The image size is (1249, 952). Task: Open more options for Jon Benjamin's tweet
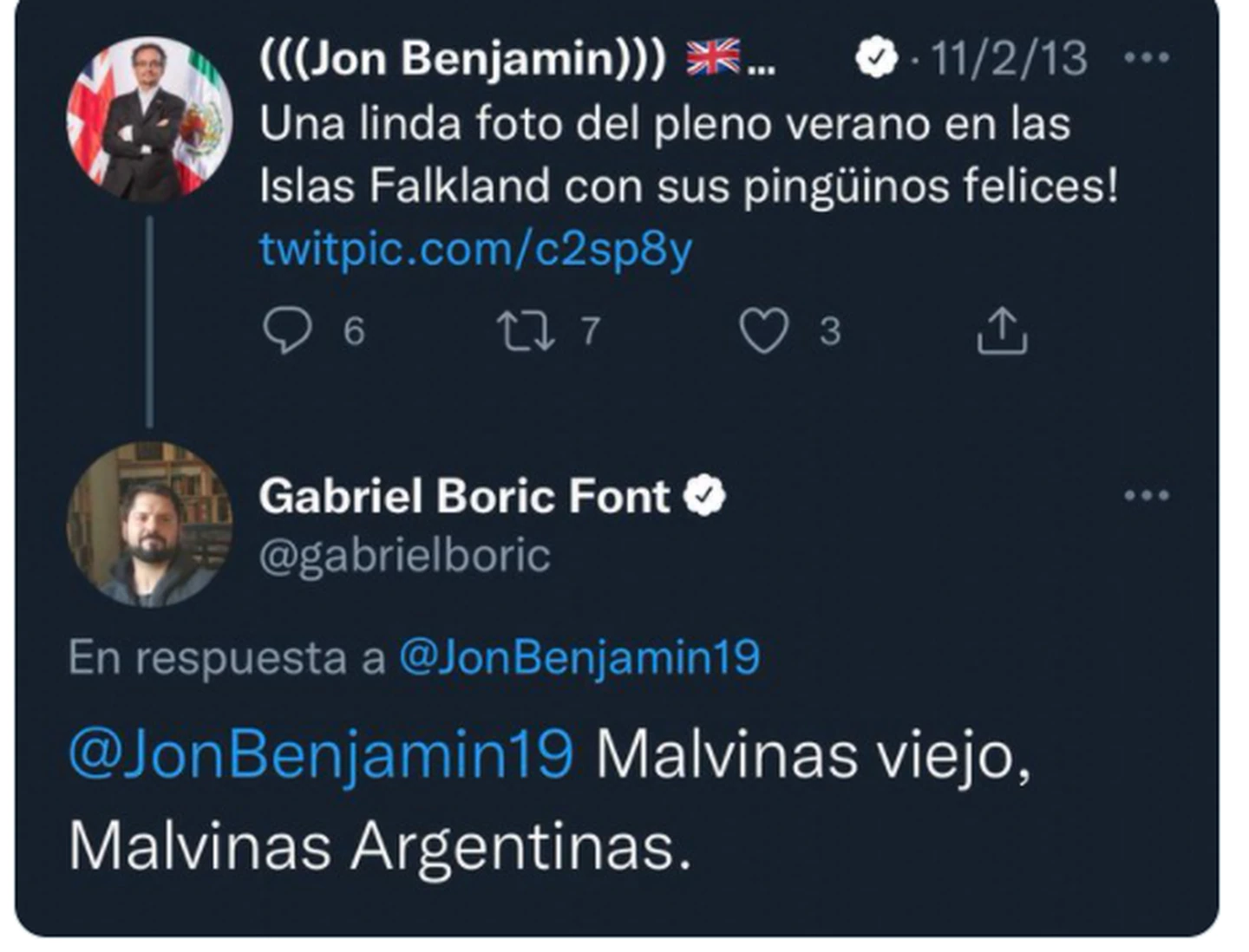tap(1146, 58)
